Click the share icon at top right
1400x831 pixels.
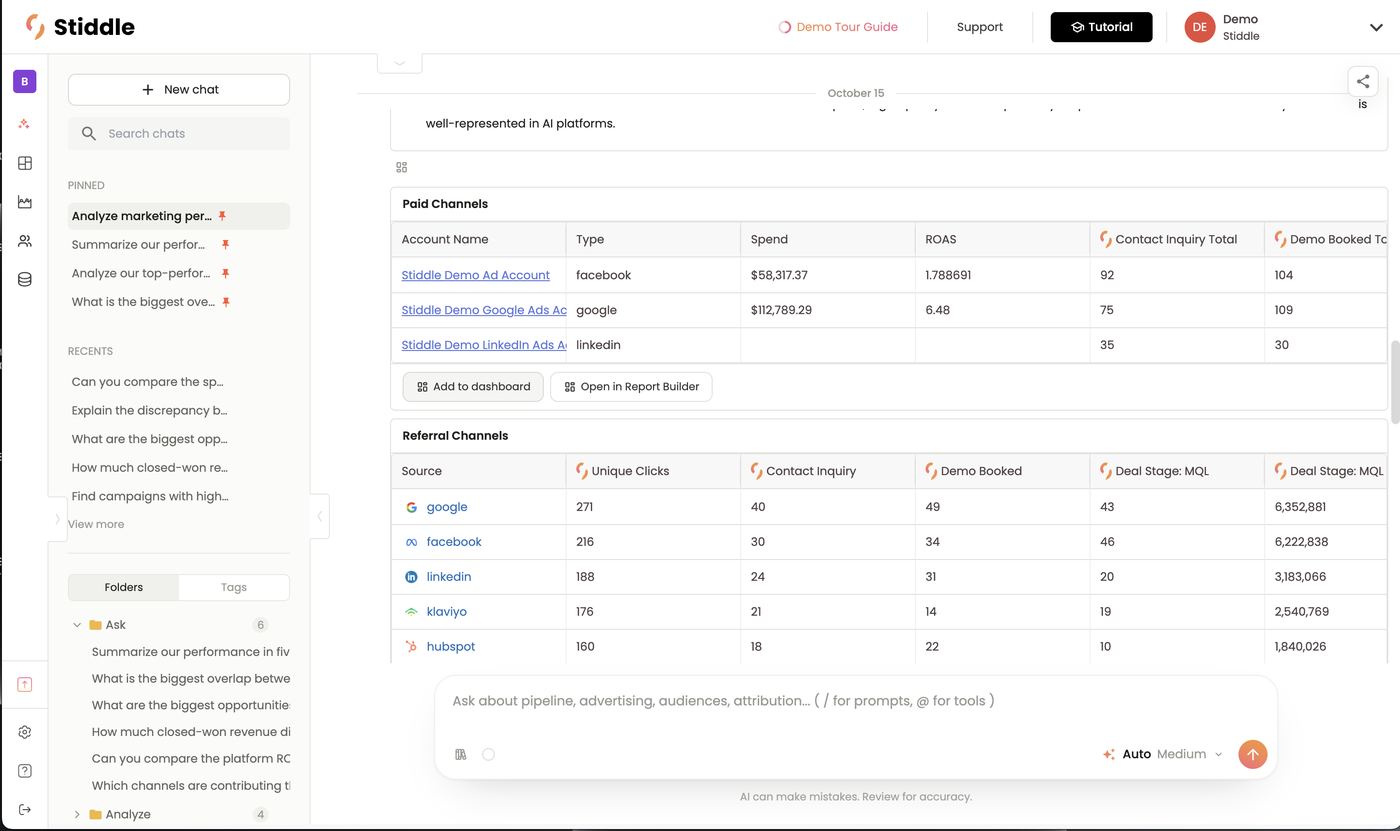(1363, 82)
